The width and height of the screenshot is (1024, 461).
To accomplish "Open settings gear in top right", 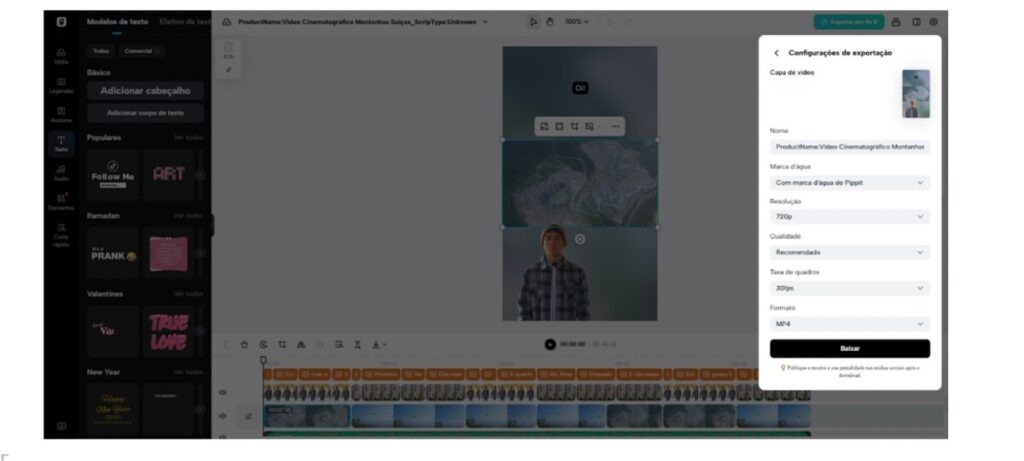I will 934,22.
